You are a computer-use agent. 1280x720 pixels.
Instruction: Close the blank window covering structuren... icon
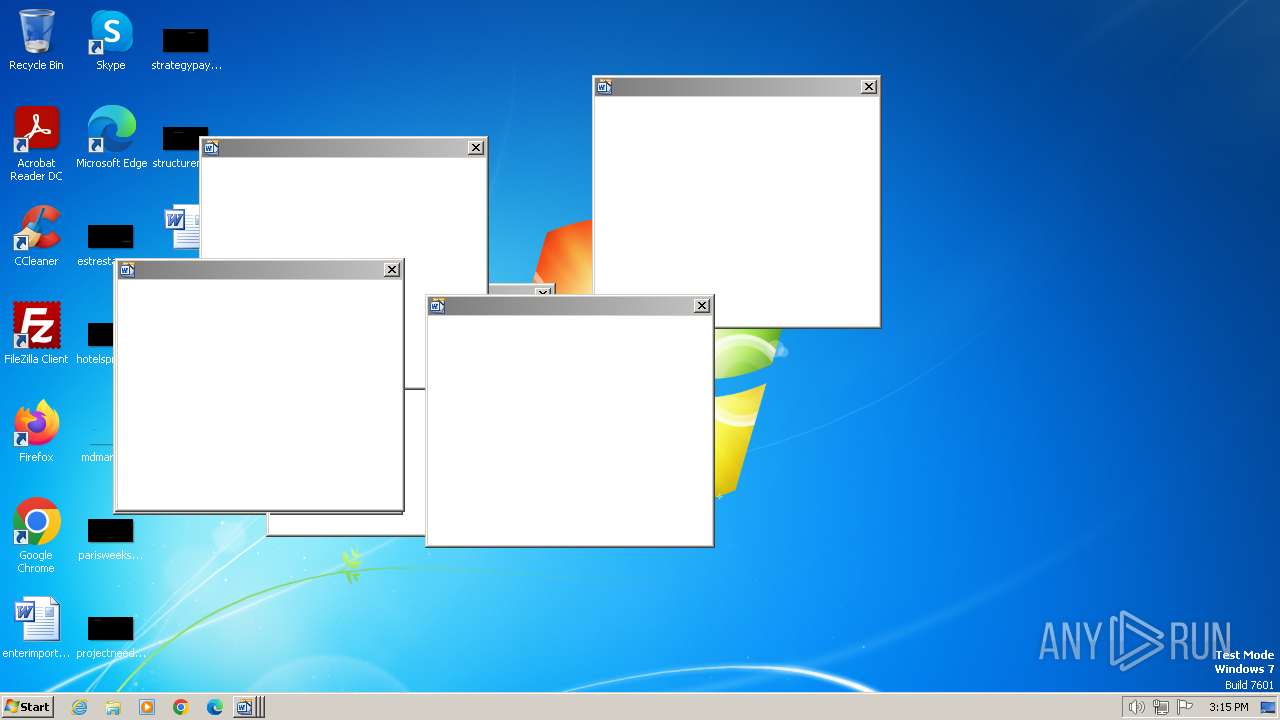[x=476, y=148]
